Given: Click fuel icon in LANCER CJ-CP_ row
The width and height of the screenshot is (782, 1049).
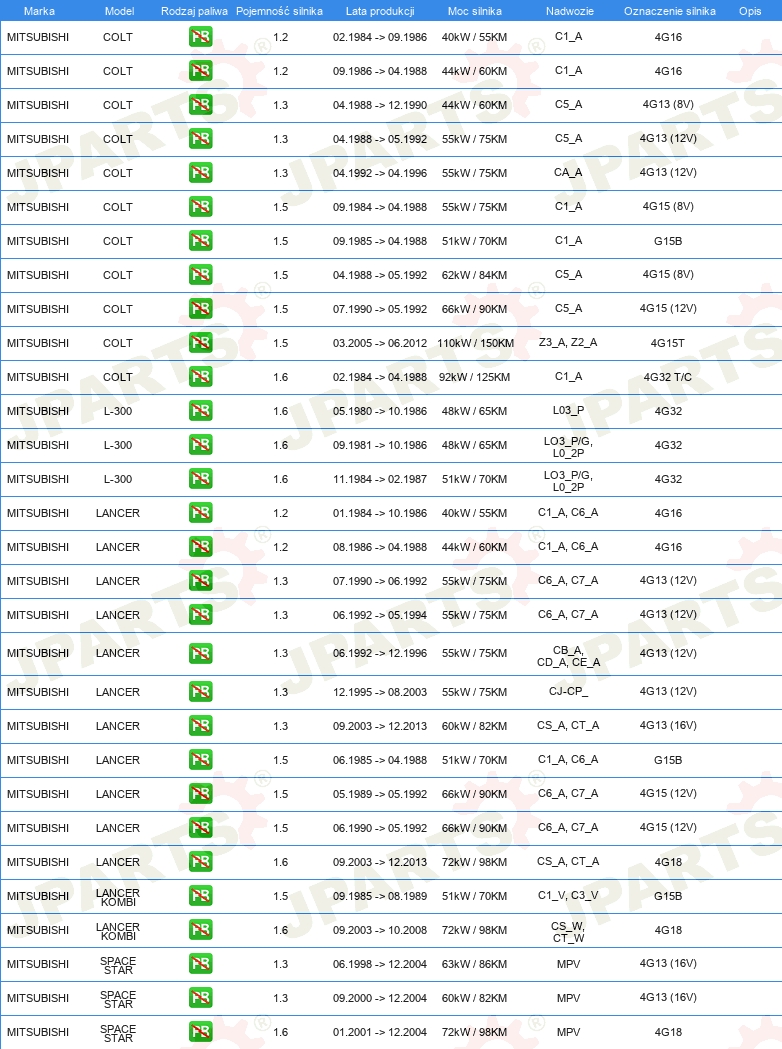Looking at the screenshot, I should [x=201, y=692].
